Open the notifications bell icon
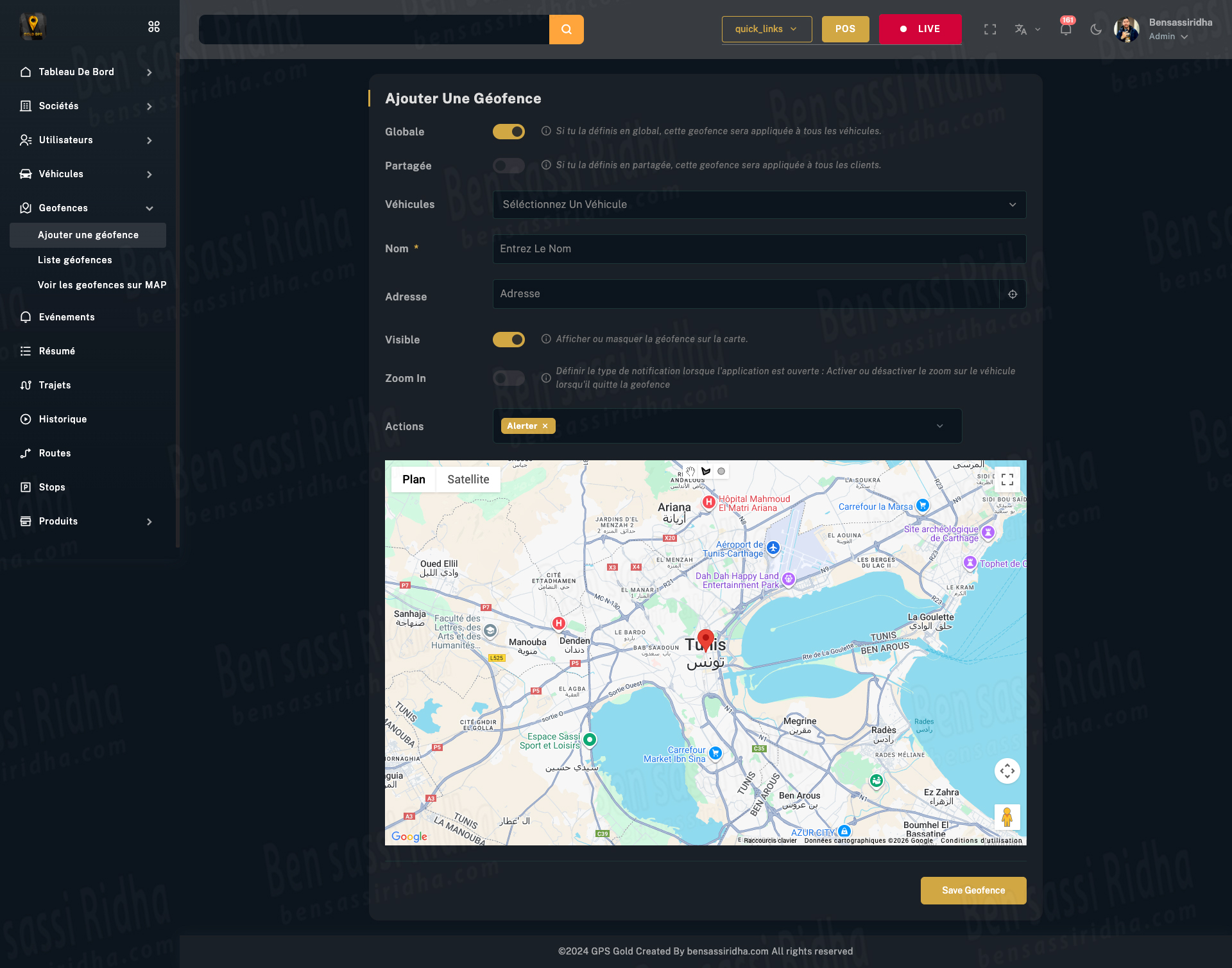Image resolution: width=1232 pixels, height=968 pixels. 1065,30
